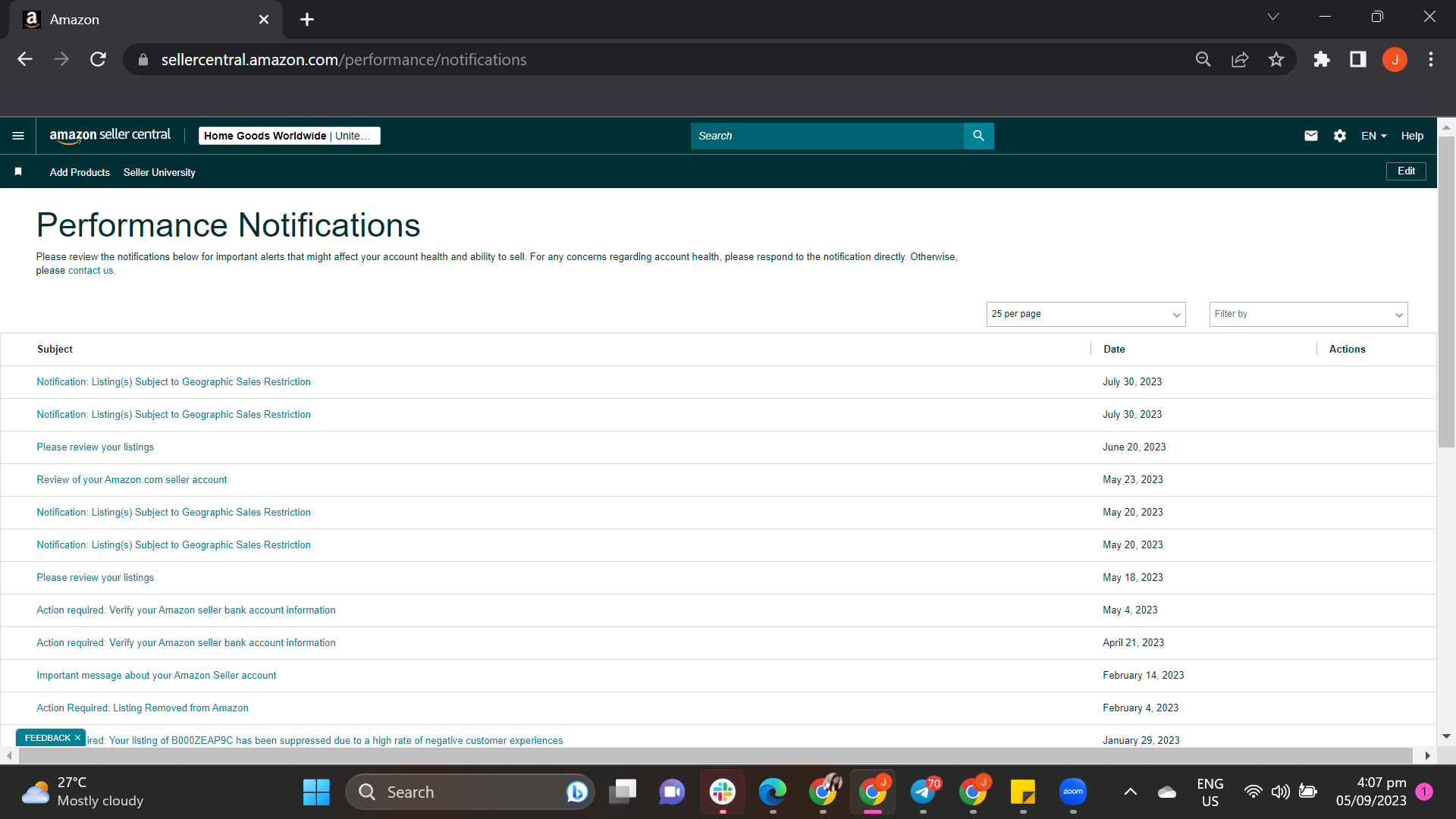1456x819 pixels.
Task: Open the tab search chevron
Action: [x=1273, y=17]
